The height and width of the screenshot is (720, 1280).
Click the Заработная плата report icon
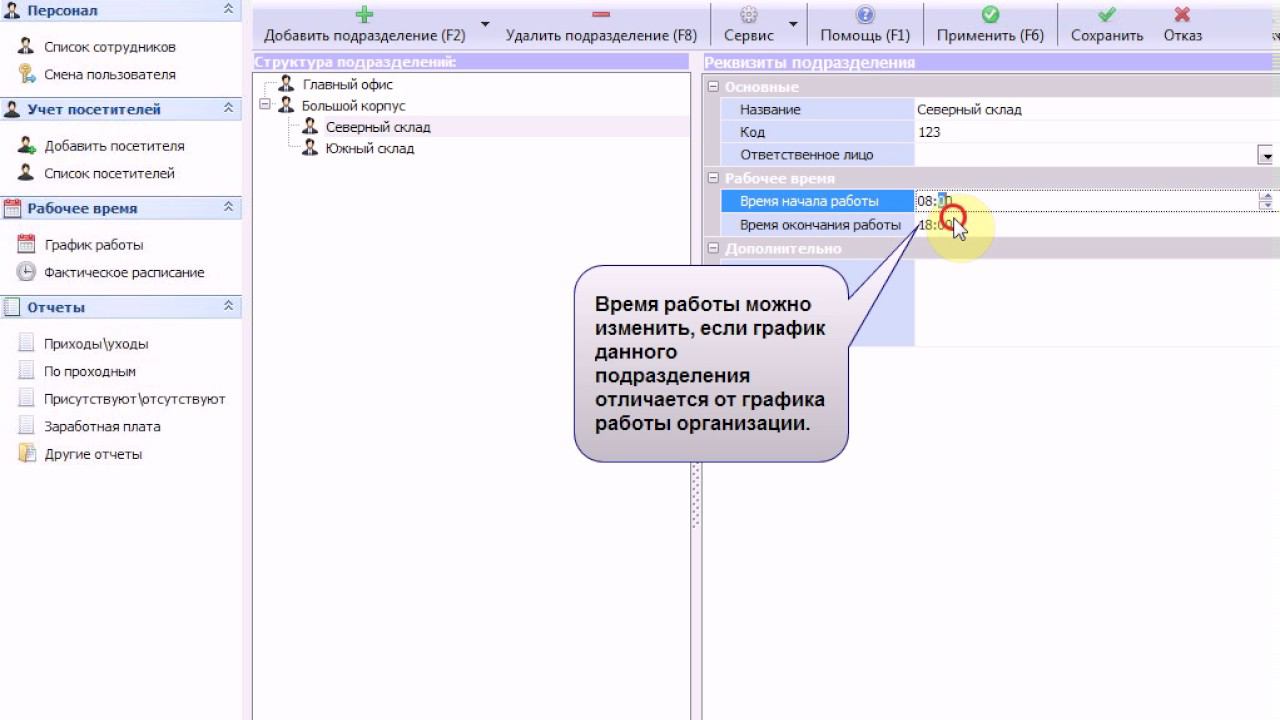26,426
